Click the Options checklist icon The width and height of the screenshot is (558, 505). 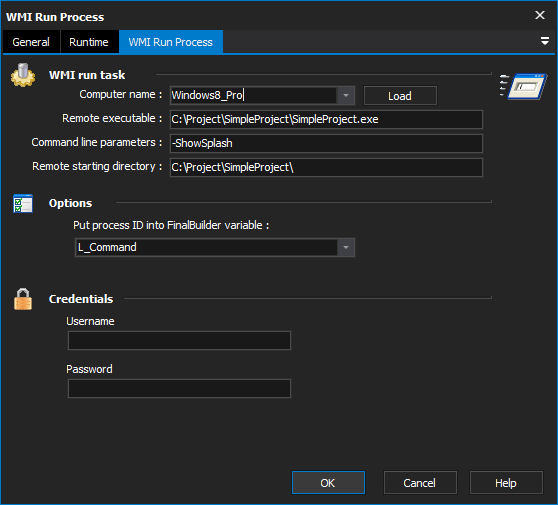[x=23, y=203]
